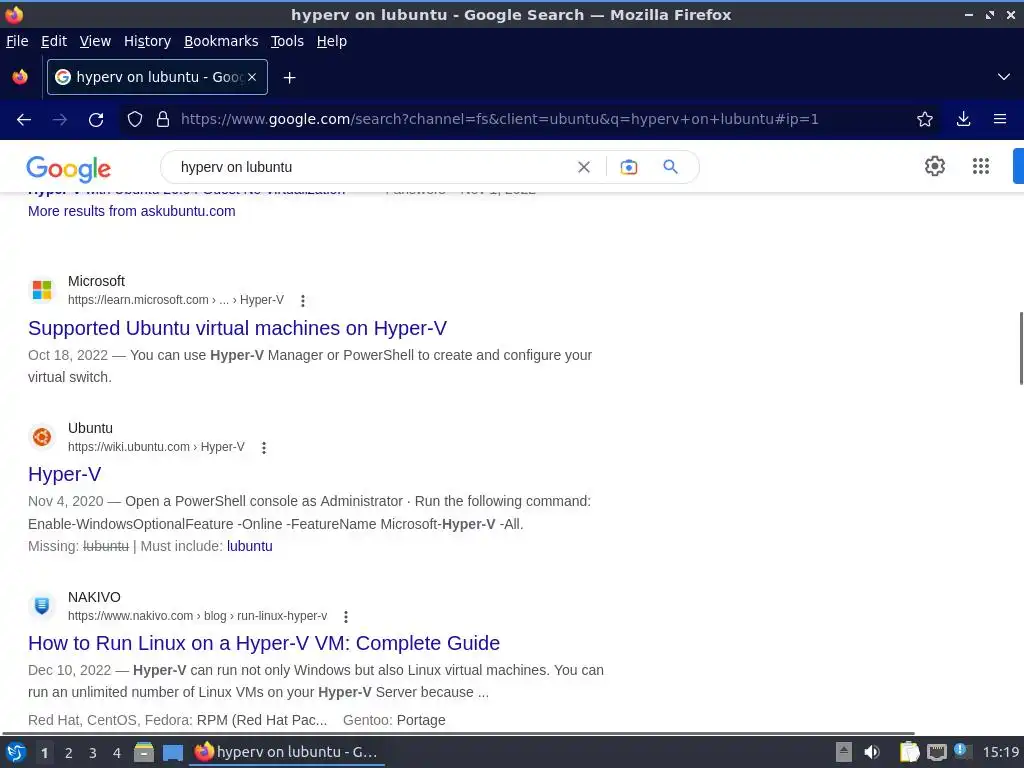The height and width of the screenshot is (768, 1024).
Task: Switch to virtual desktop 2
Action: [69, 753]
